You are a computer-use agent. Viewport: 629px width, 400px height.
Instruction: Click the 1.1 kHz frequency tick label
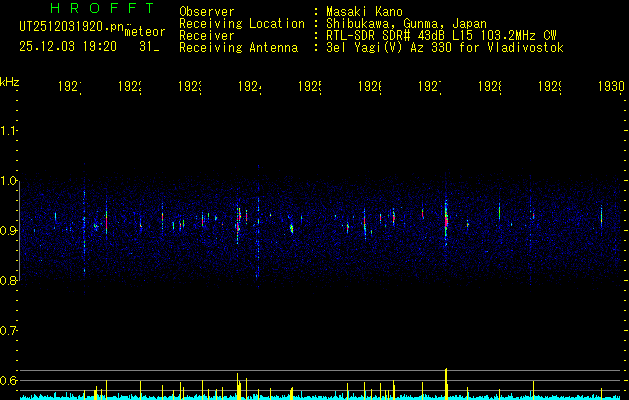(8, 130)
